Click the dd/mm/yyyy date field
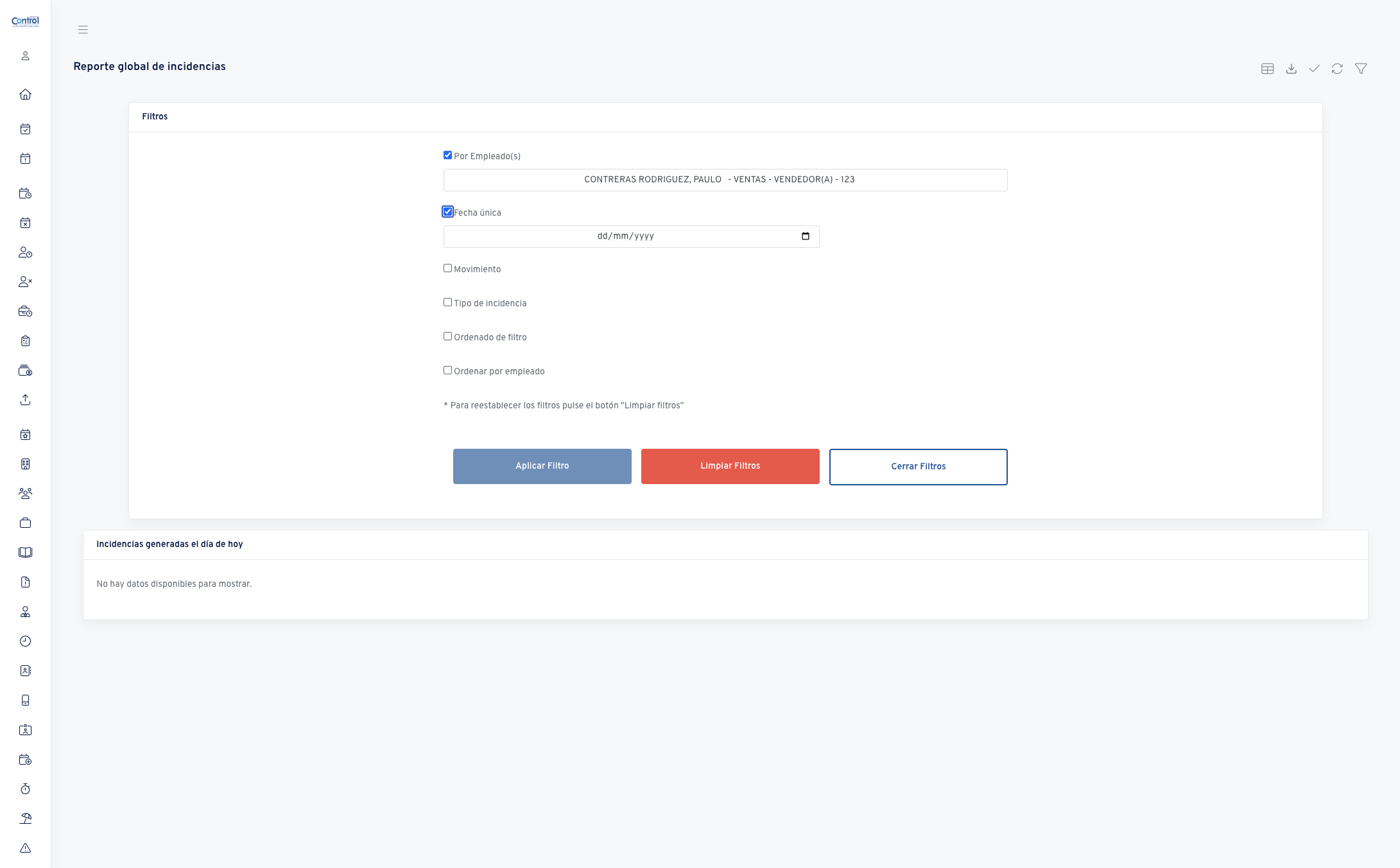Screen dimensions: 1400x868 [631, 236]
